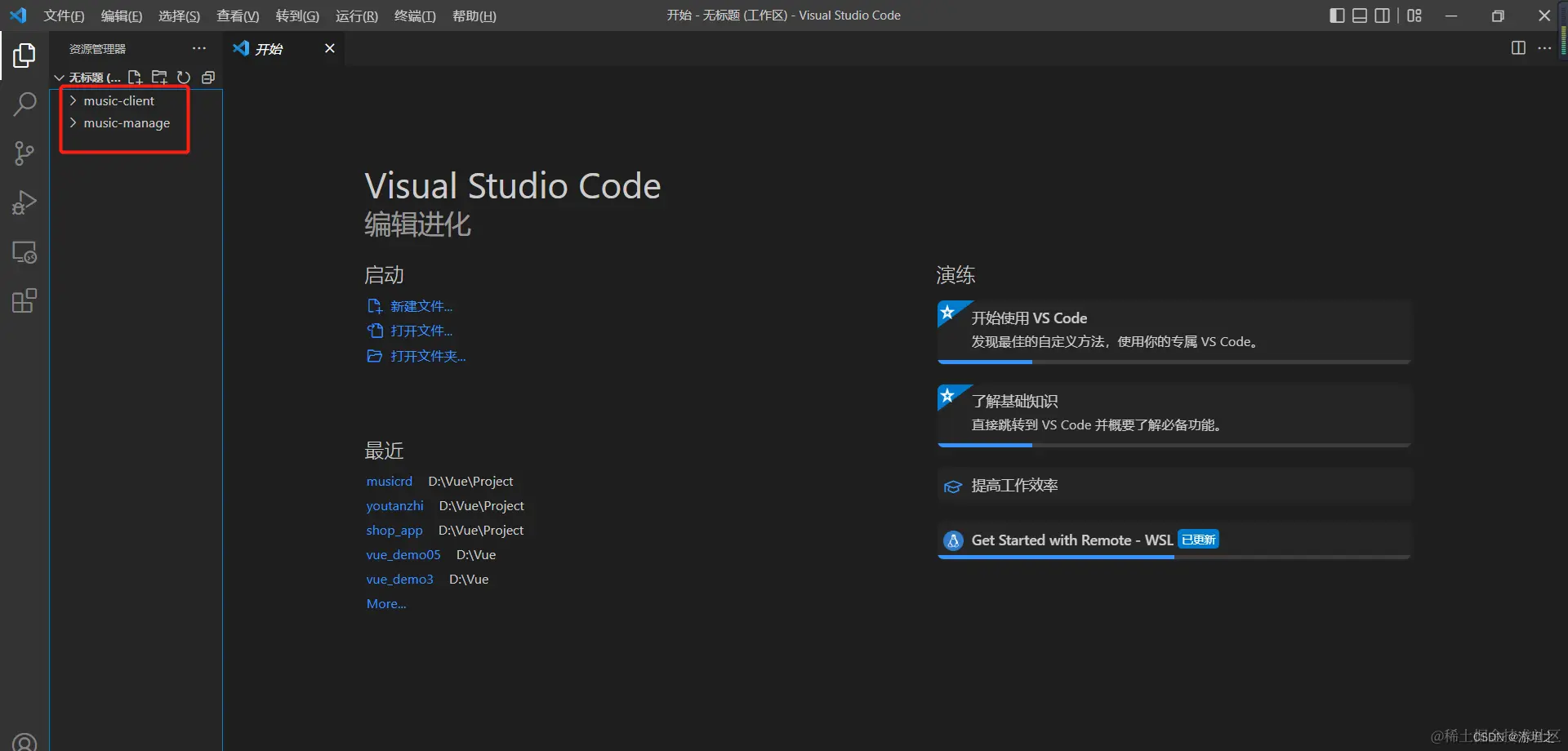Open the 终端(T) menu
The image size is (1568, 751).
415,16
